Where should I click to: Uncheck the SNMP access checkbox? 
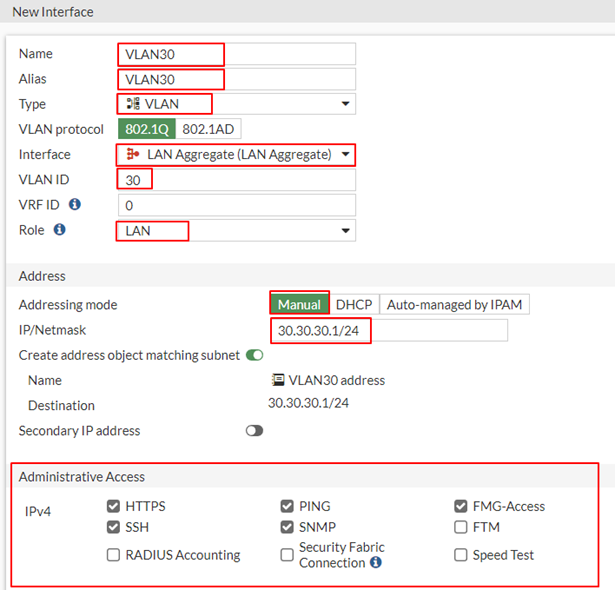click(287, 527)
